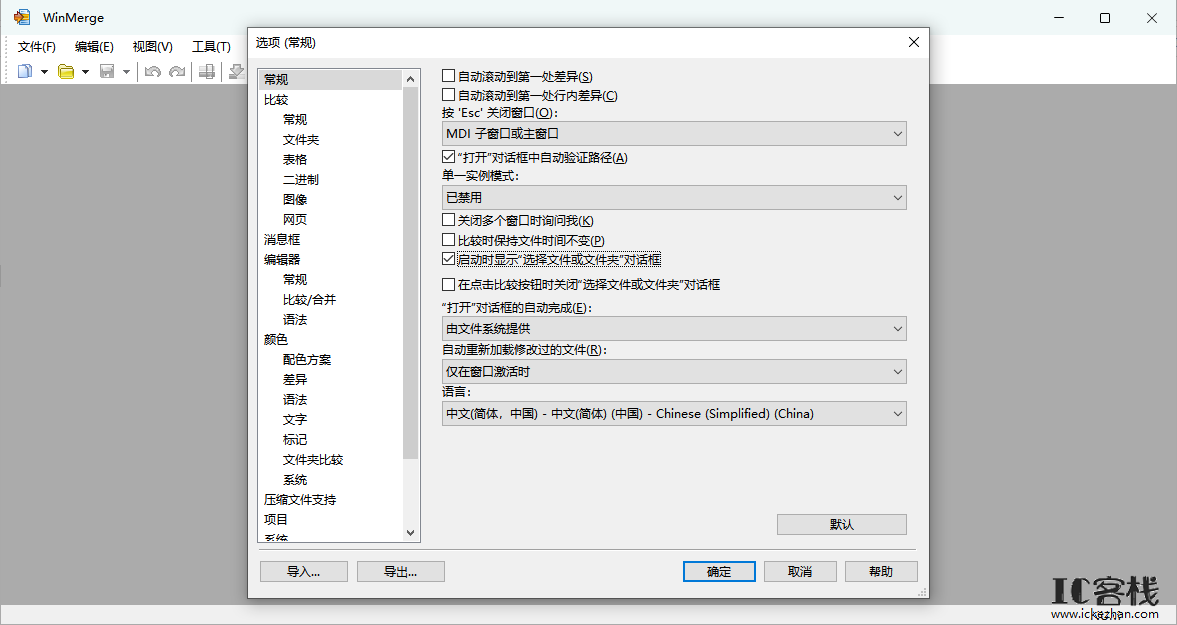Open the 编辑(E) menu
1177x625 pixels.
(95, 47)
